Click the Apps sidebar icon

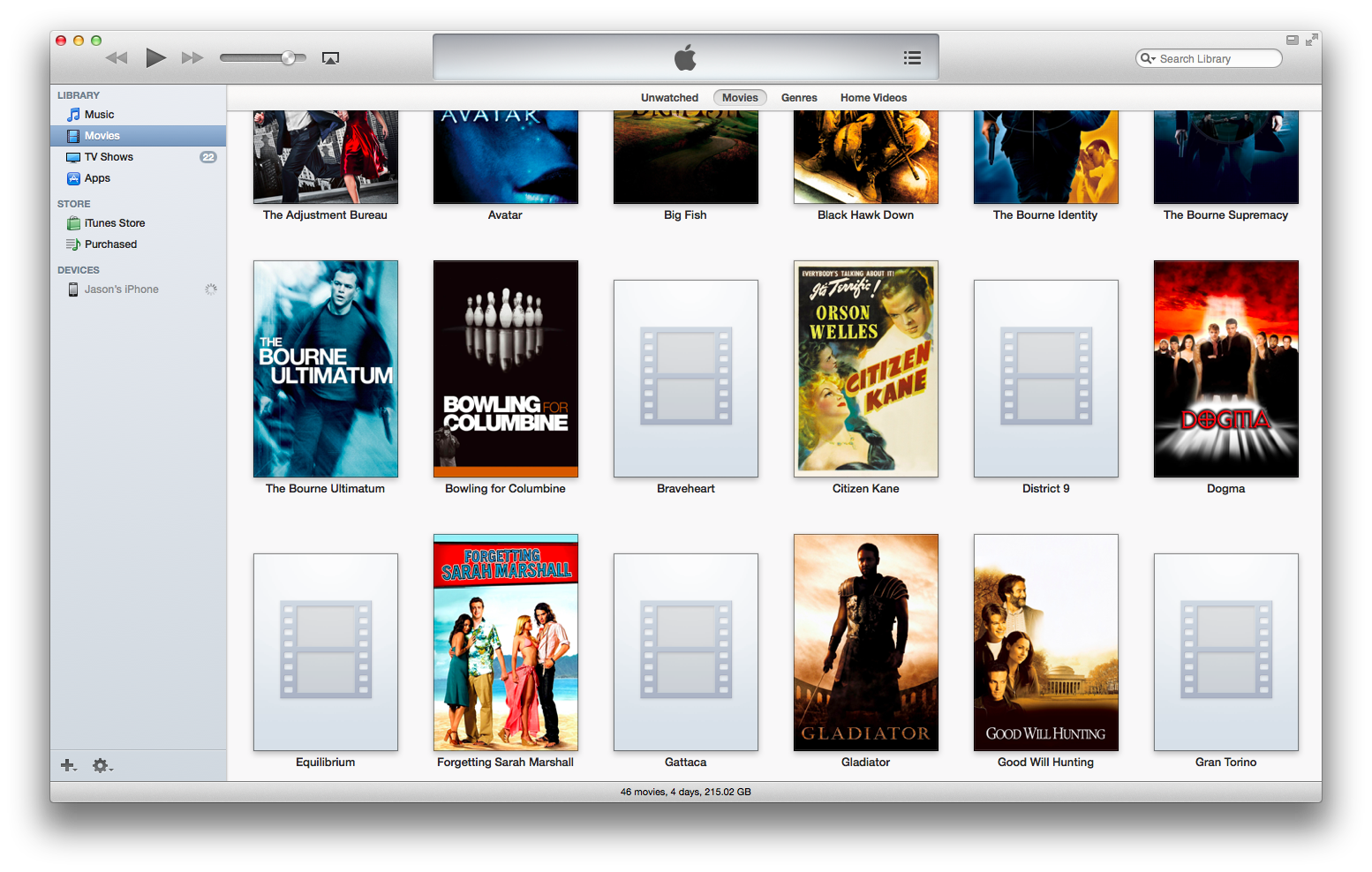pyautogui.click(x=74, y=178)
